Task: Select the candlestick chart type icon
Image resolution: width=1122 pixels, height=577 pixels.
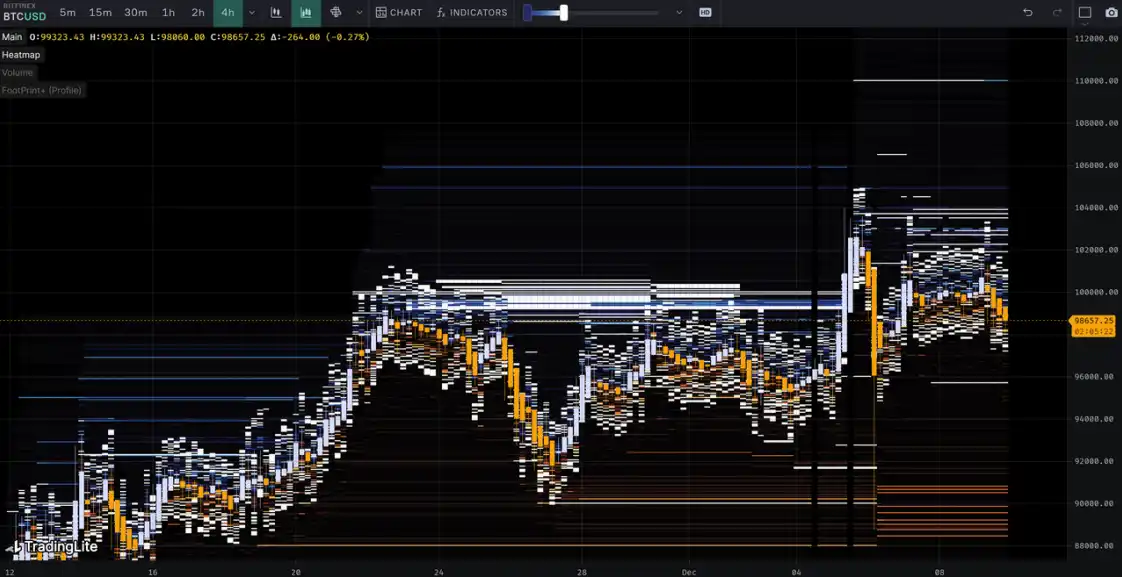Action: pos(276,13)
